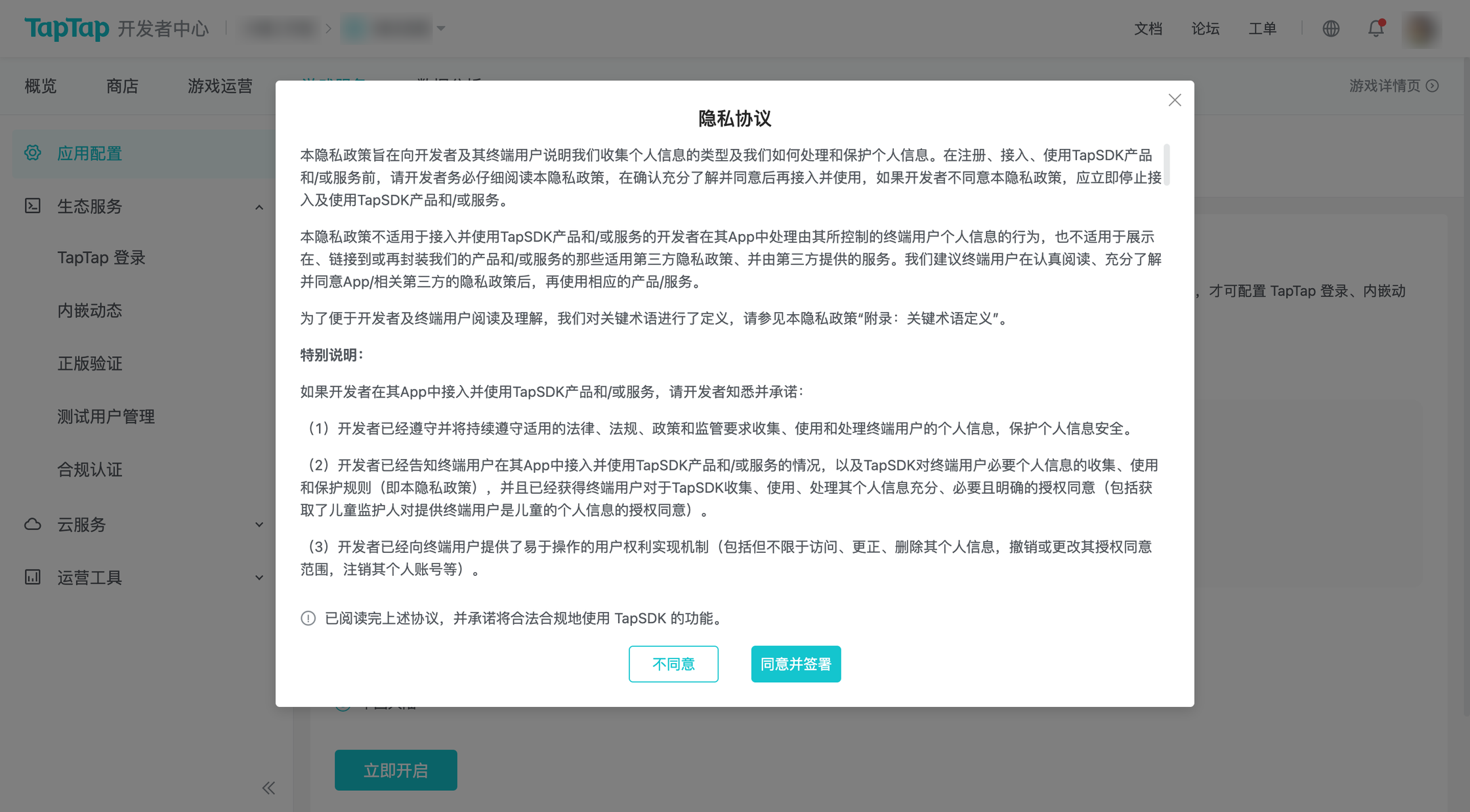Open 正版验证 sidebar item
The image size is (1470, 812).
(x=90, y=363)
